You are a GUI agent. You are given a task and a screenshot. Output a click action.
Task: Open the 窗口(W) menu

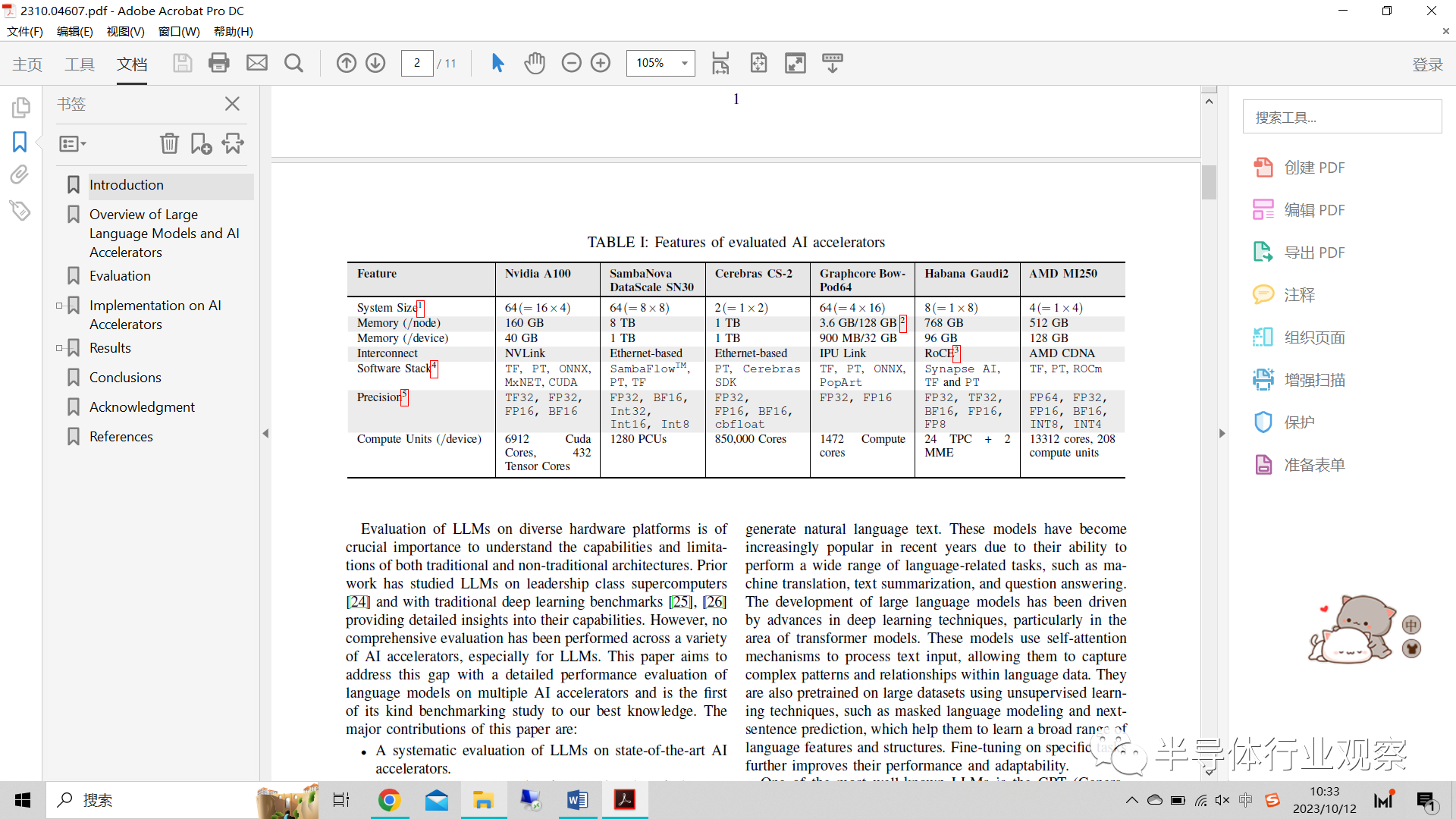[x=179, y=32]
